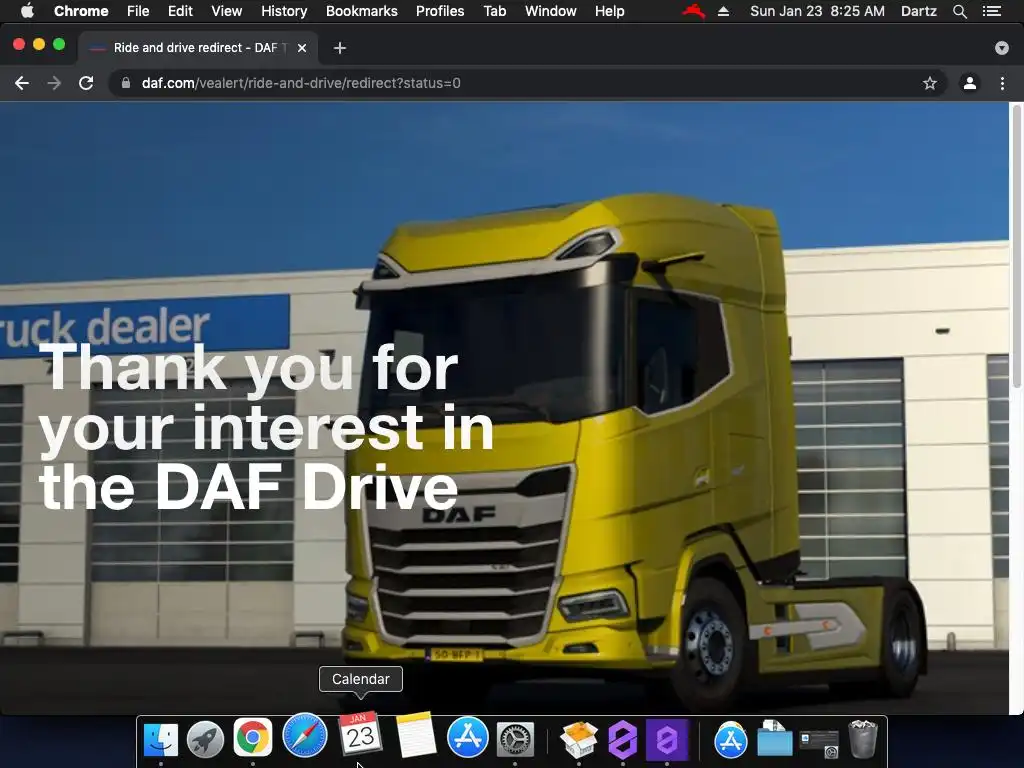Open Finder from the dock
The image size is (1024, 768).
161,739
